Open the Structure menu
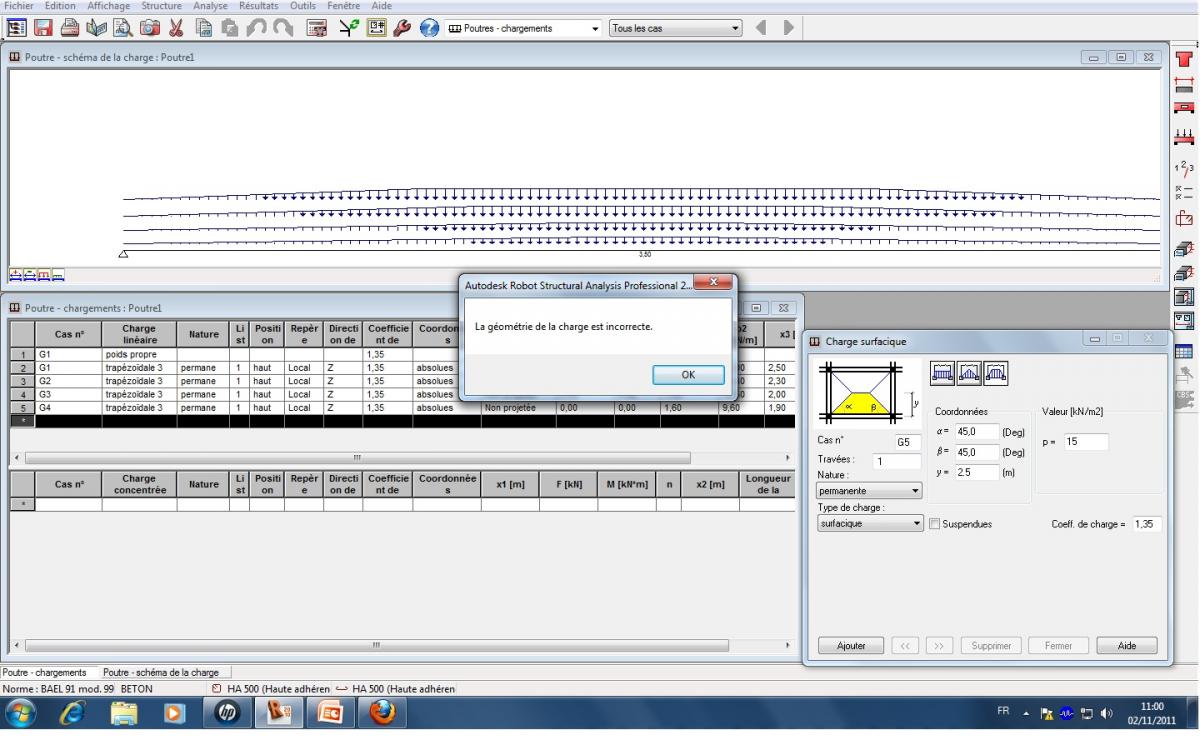 tap(161, 6)
